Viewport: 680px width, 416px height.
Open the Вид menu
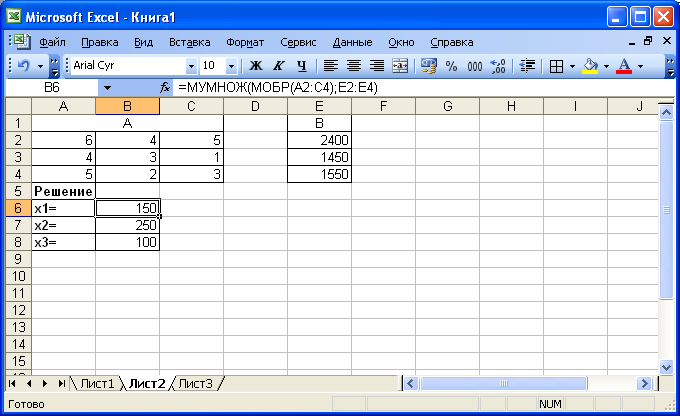(144, 43)
